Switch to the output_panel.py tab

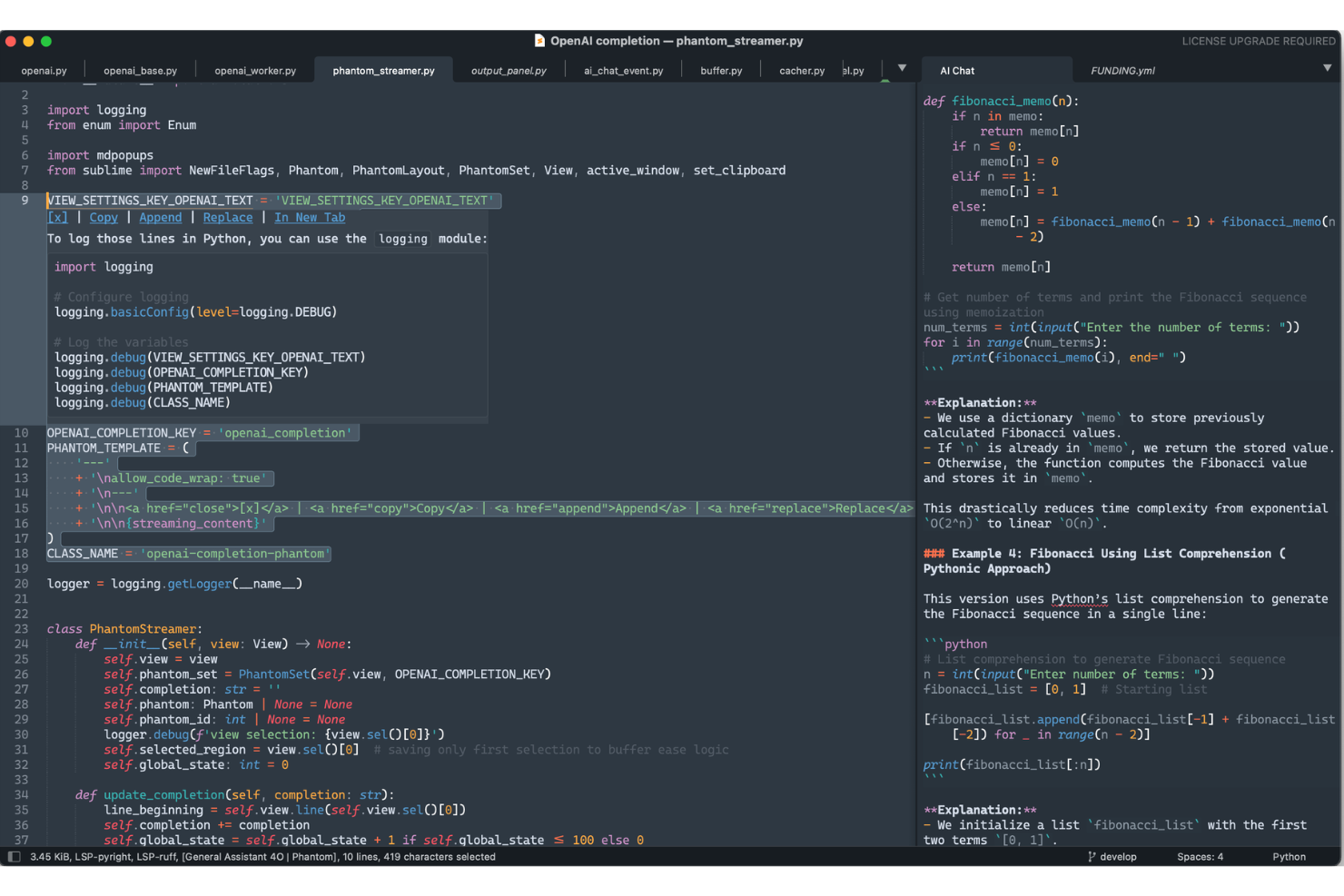[509, 70]
